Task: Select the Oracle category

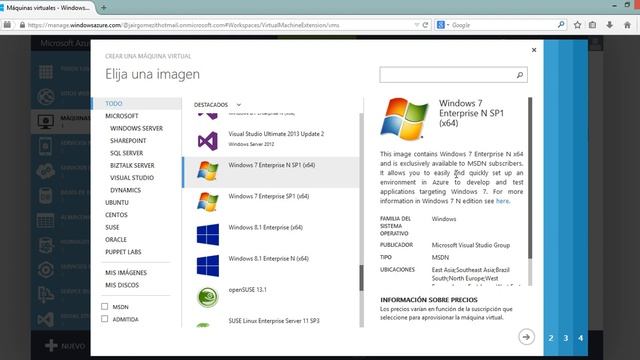Action: pos(116,240)
